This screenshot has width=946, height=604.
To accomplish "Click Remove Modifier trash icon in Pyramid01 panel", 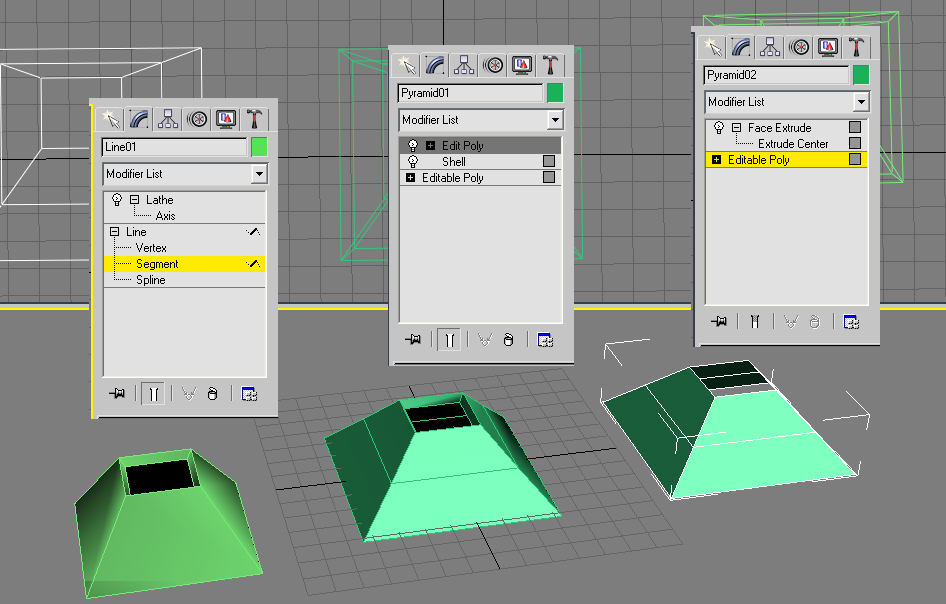I will click(x=508, y=340).
